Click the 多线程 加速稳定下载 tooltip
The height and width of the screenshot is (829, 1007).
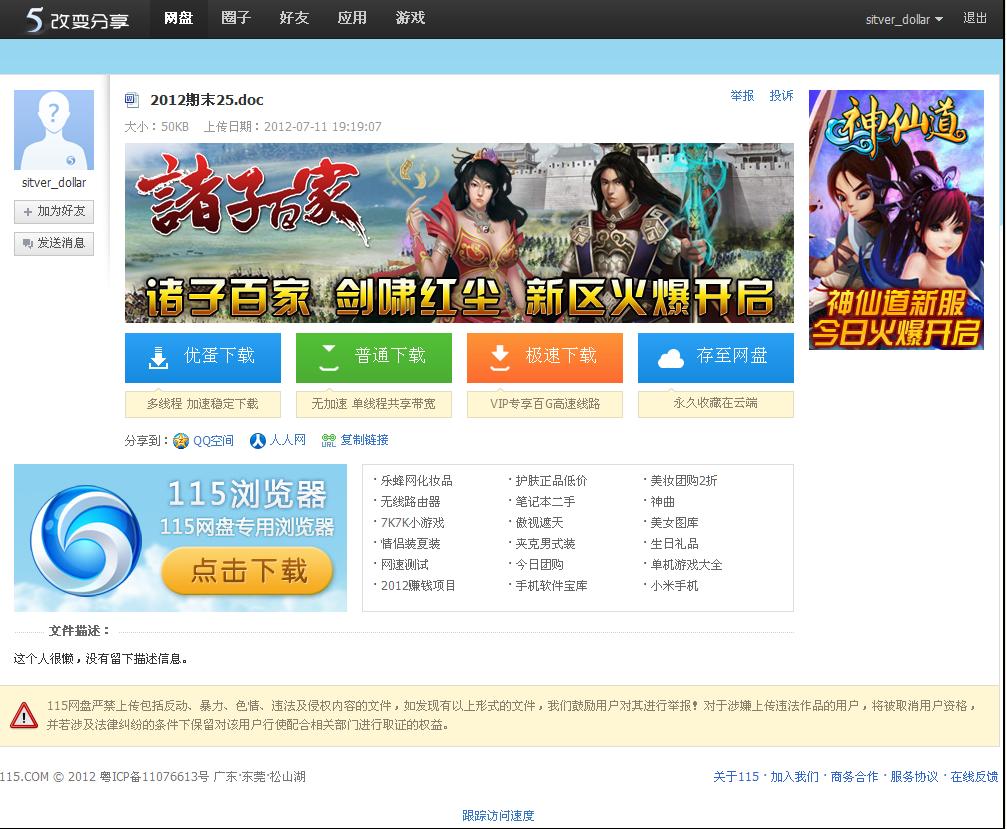[203, 404]
